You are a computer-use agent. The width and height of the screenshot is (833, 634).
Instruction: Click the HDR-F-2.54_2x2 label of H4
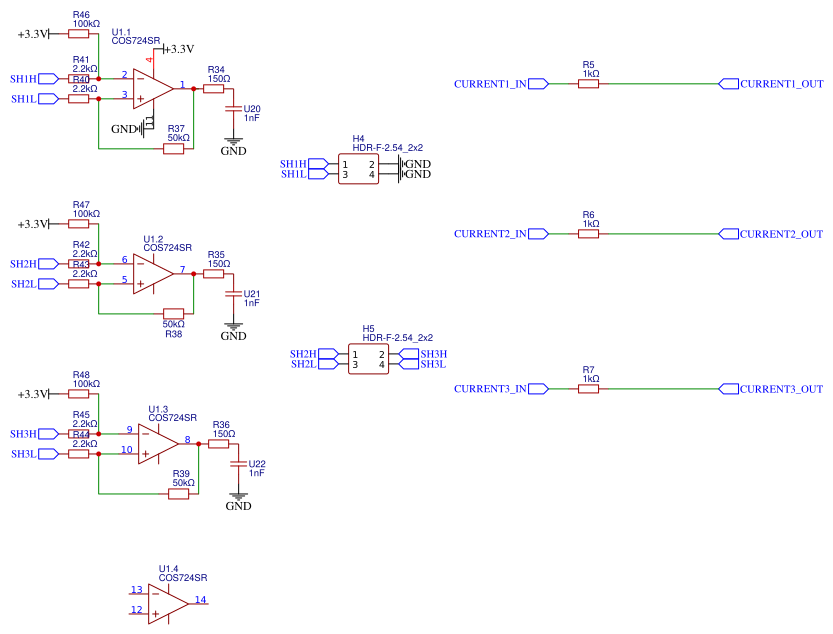coord(387,148)
